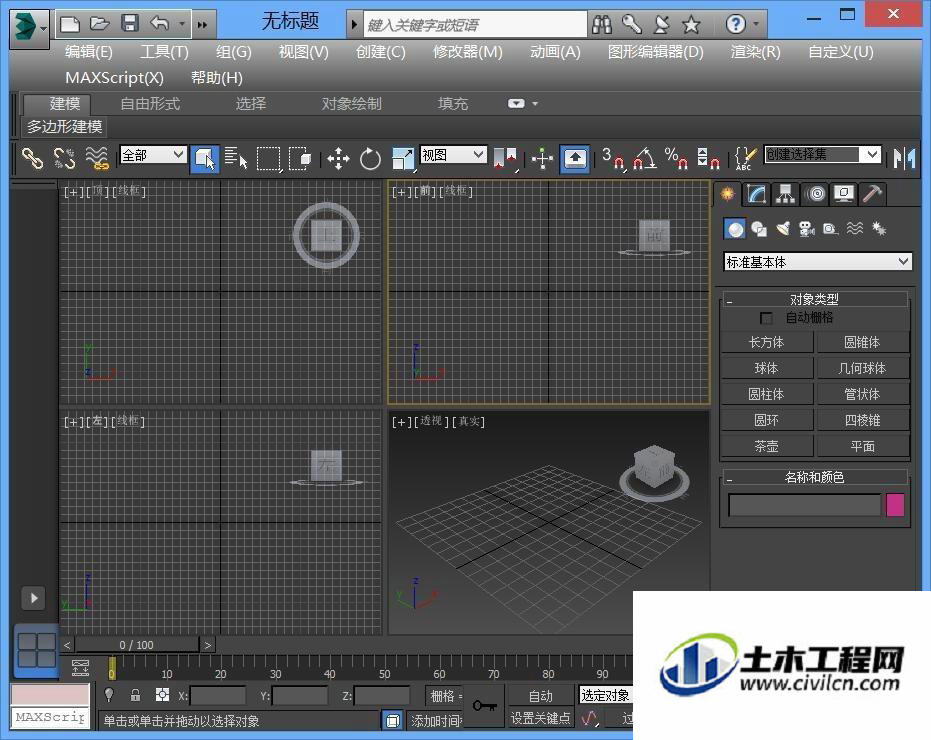Open a file with the folder icon
This screenshot has height=740, width=931.
point(99,24)
